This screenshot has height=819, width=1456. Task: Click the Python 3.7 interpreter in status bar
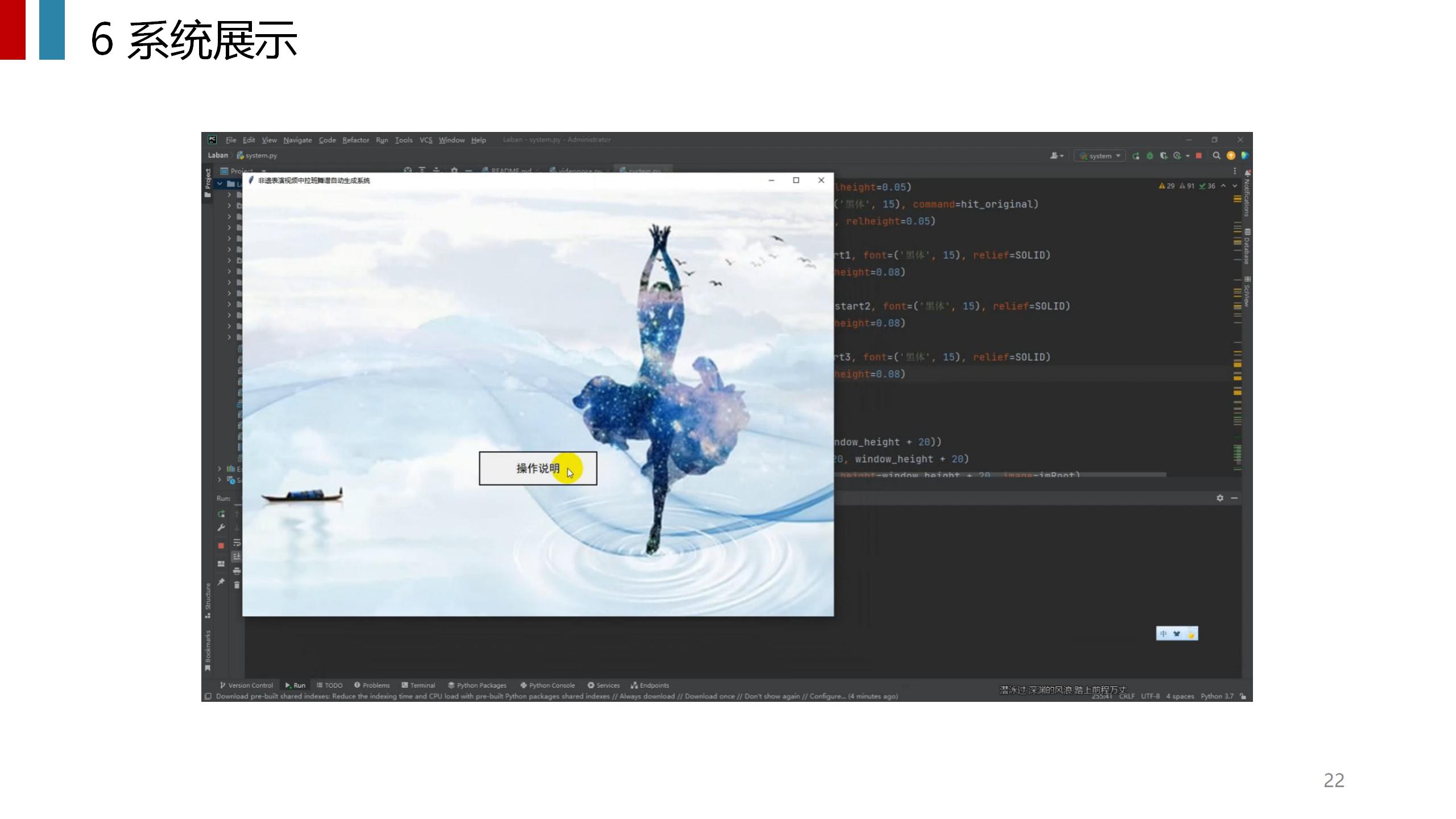(x=1217, y=696)
